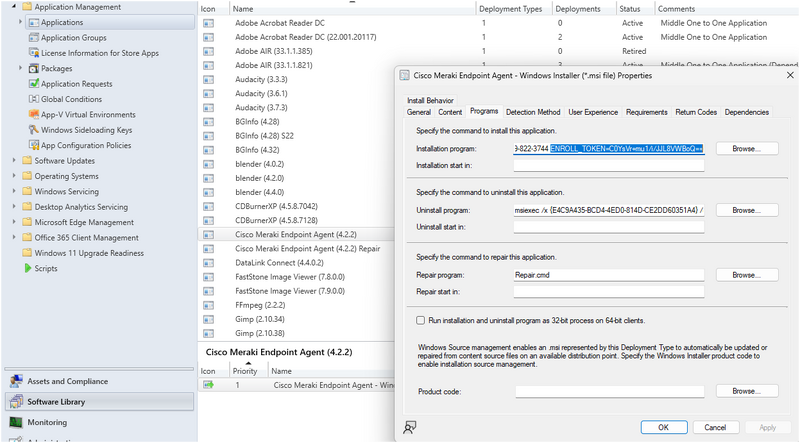The image size is (800, 443).
Task: Expand the Packages tree node
Action: [20, 68]
